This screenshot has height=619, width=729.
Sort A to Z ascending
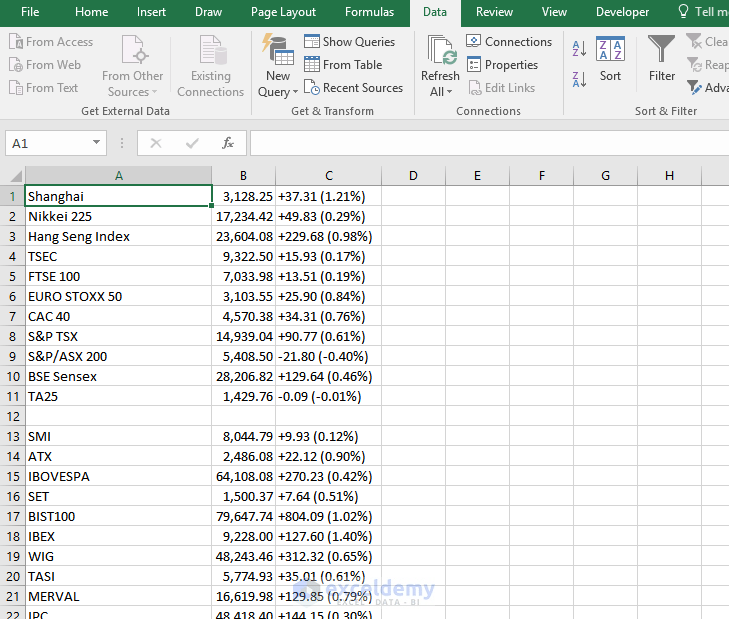click(x=579, y=48)
